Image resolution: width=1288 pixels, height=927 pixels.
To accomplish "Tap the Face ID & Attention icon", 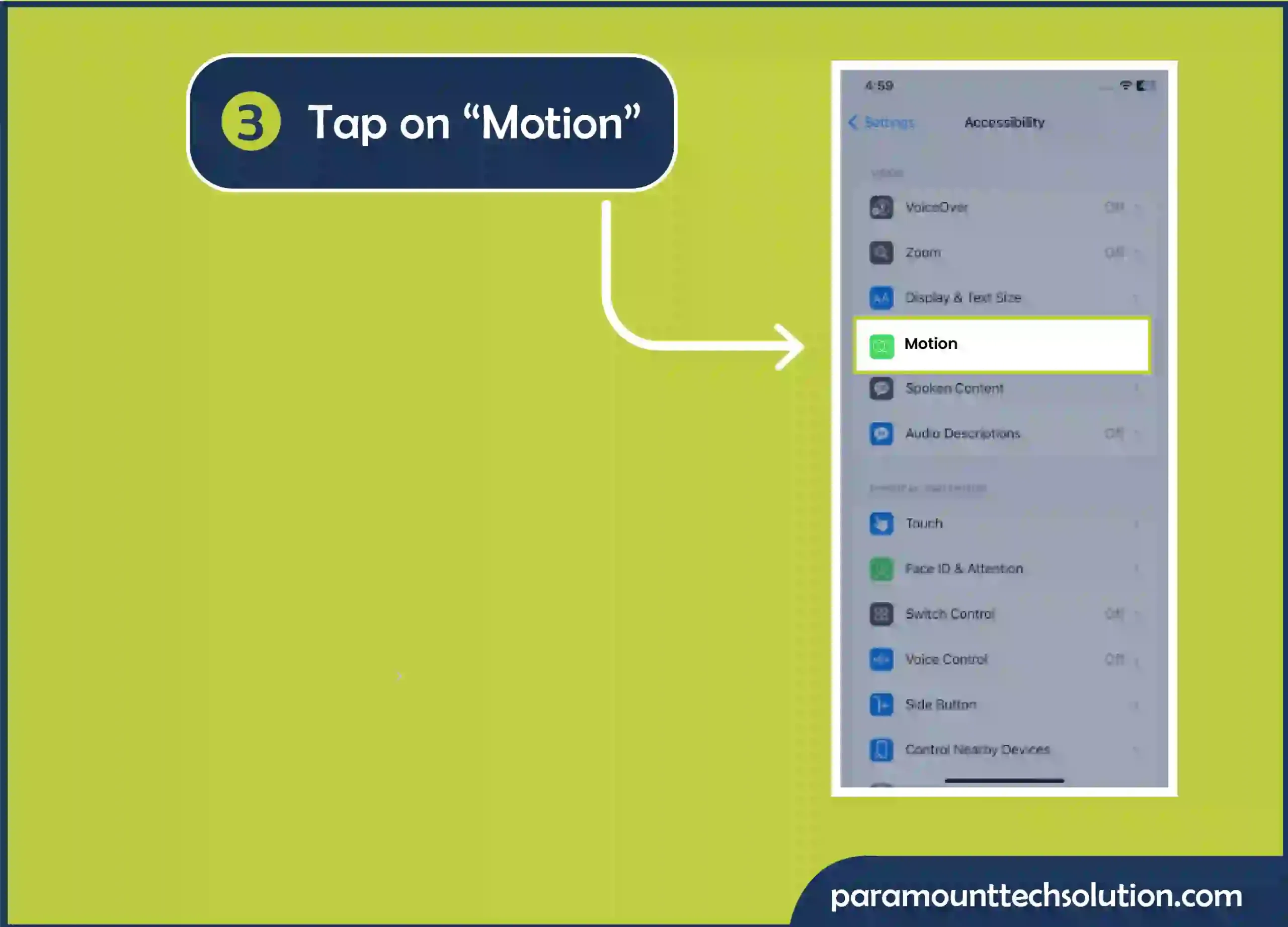I will 879,568.
